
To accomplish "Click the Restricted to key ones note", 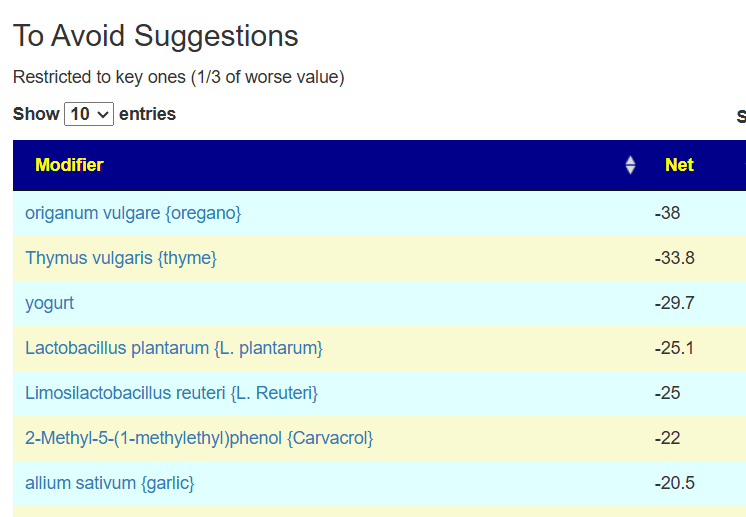I will coord(179,77).
